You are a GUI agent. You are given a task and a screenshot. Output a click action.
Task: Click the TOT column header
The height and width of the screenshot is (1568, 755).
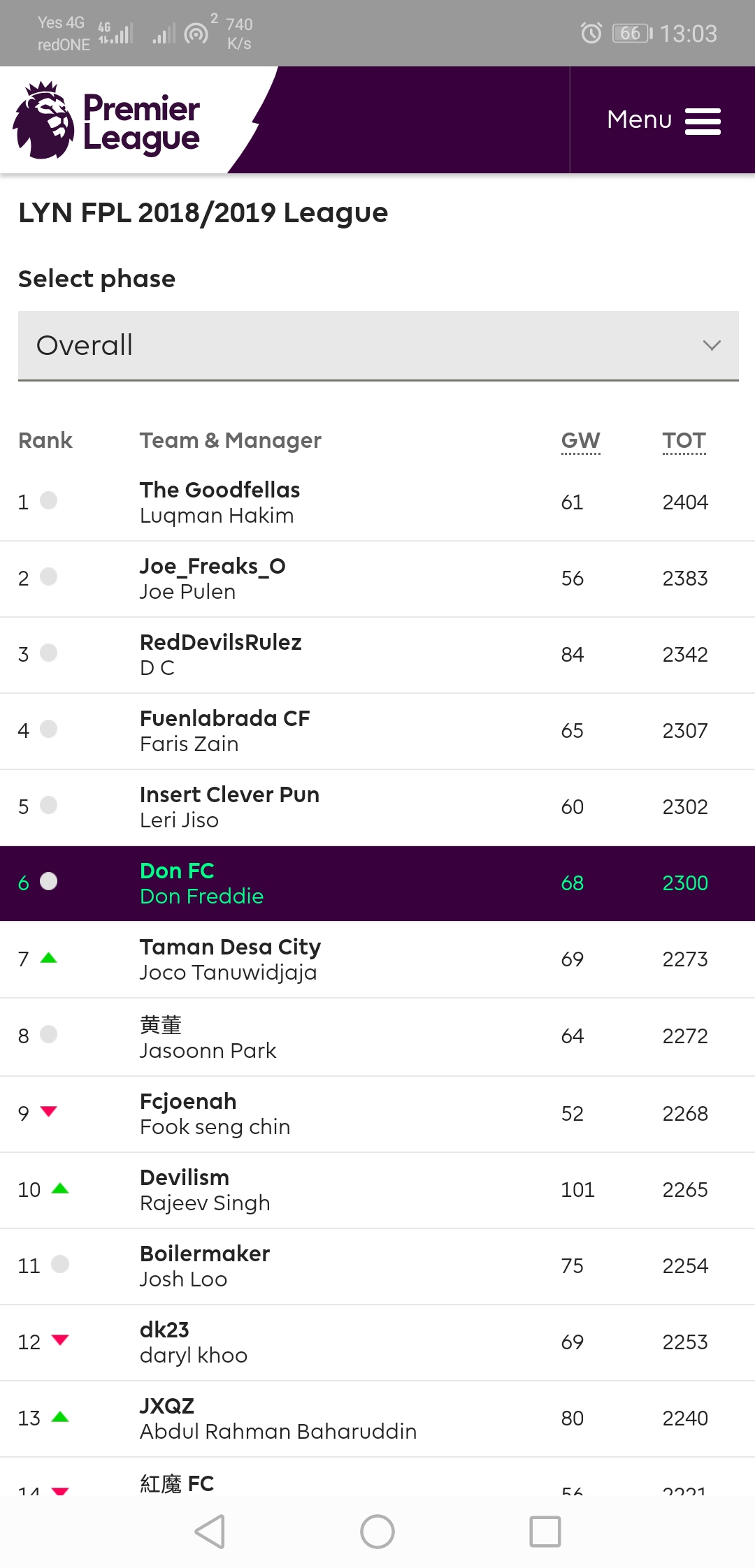(684, 441)
